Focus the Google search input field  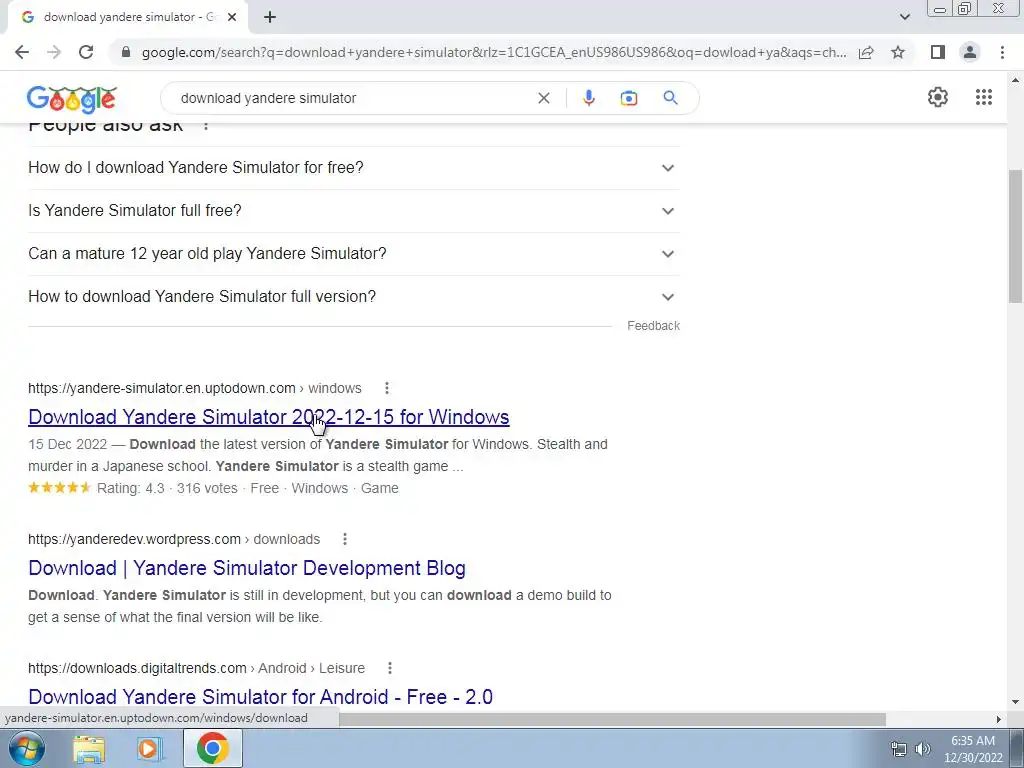point(353,98)
